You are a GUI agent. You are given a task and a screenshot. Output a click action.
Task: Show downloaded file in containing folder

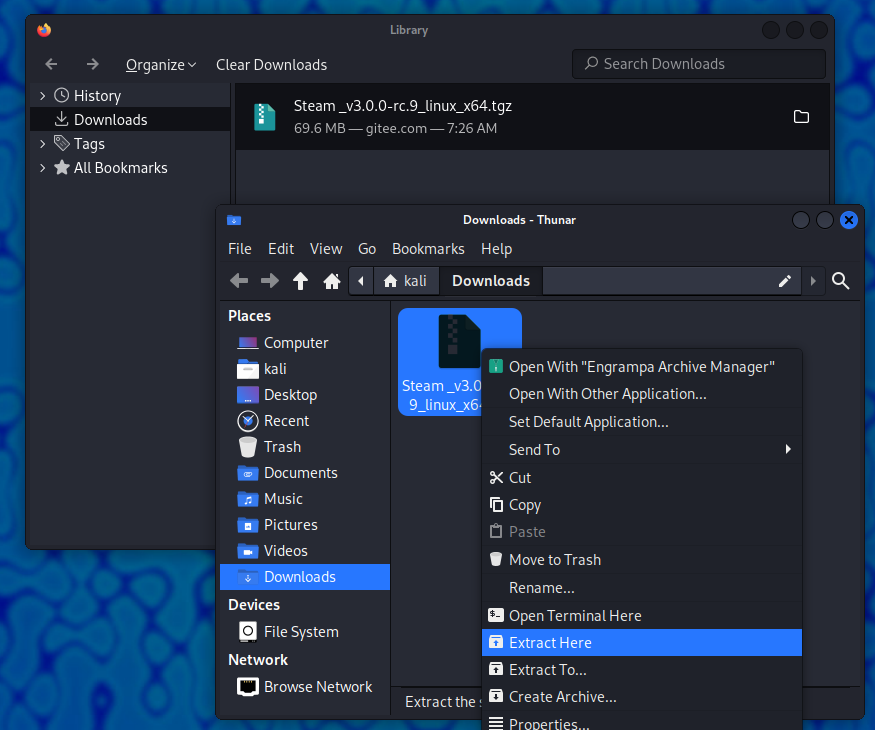coord(801,117)
